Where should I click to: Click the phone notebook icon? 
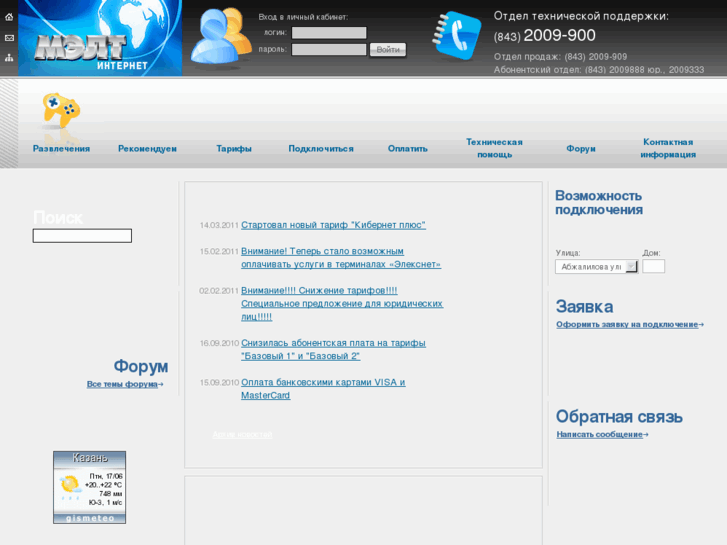(x=457, y=36)
